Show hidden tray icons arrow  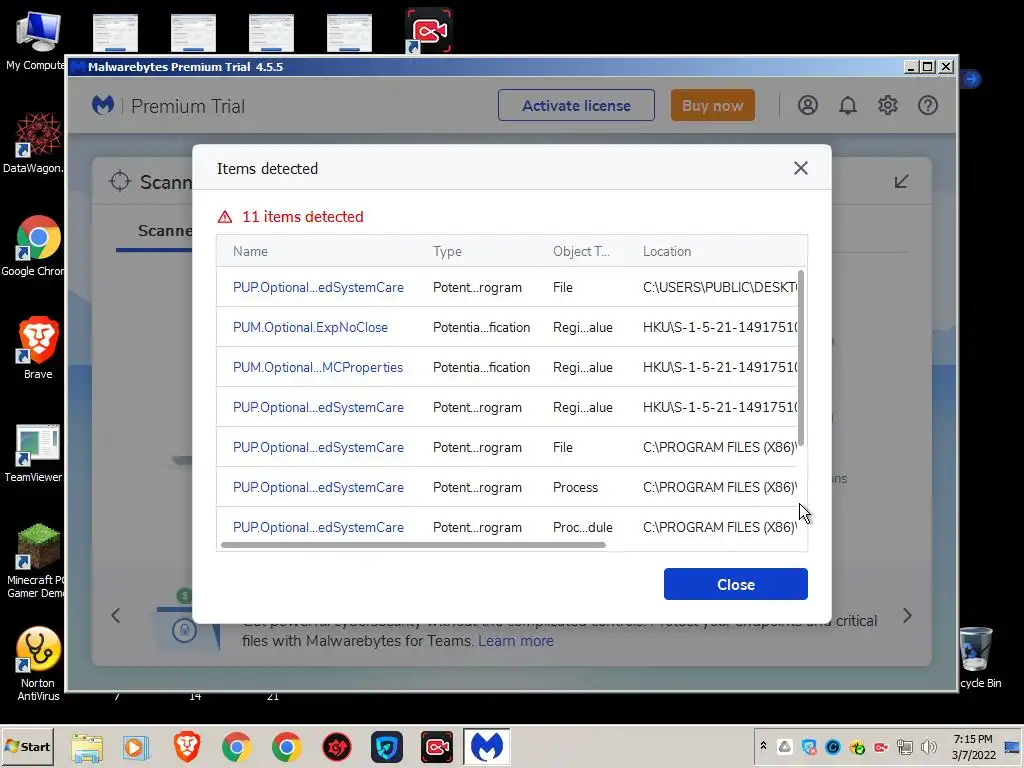click(x=763, y=746)
